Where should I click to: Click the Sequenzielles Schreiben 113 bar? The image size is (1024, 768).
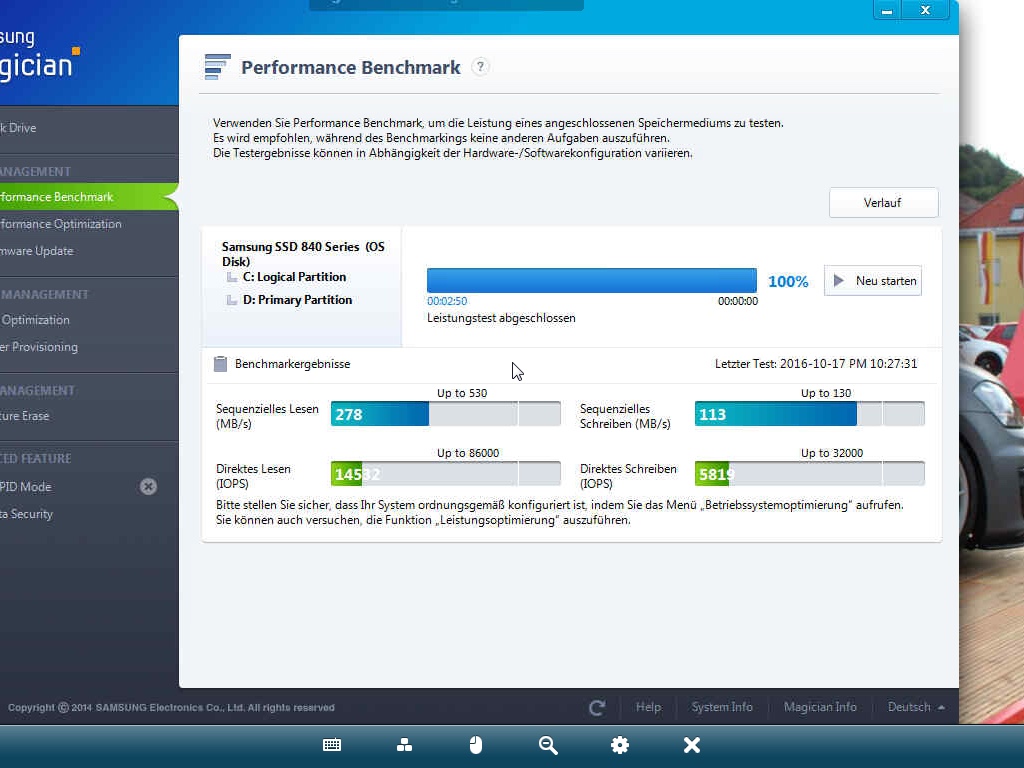(x=809, y=414)
